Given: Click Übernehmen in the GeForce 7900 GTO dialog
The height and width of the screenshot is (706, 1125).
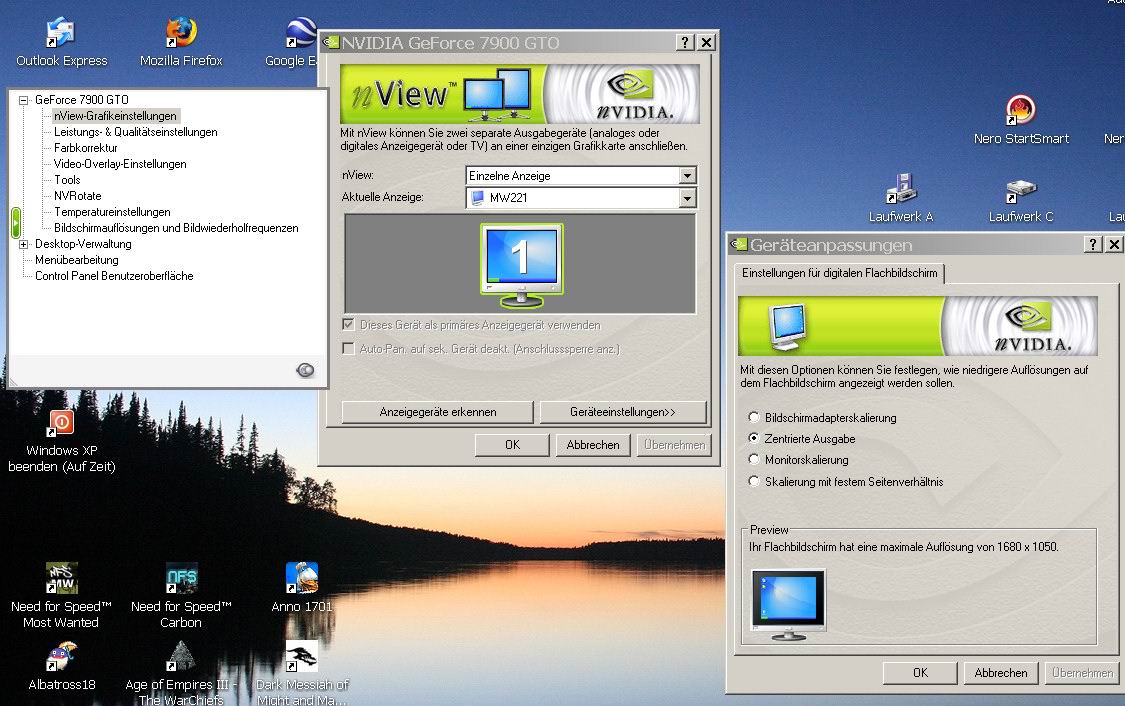Looking at the screenshot, I should tap(674, 445).
